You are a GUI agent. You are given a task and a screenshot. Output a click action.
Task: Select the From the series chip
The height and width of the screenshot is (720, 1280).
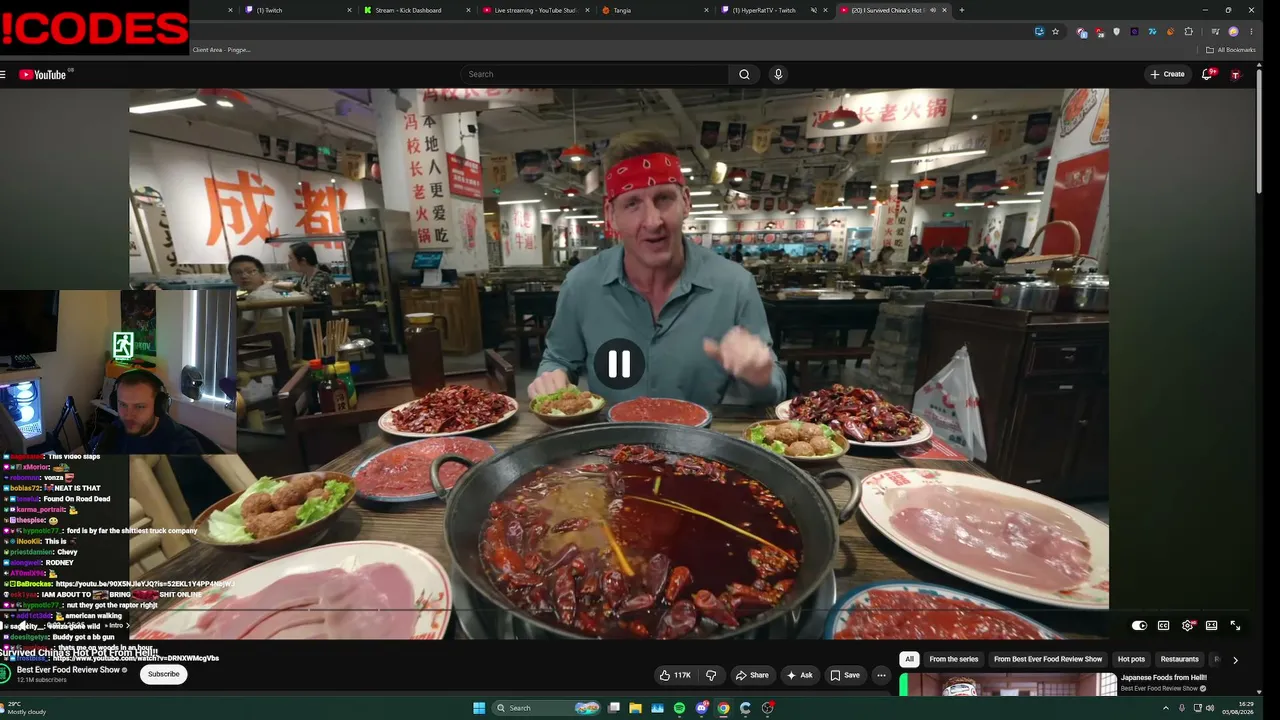[954, 660]
